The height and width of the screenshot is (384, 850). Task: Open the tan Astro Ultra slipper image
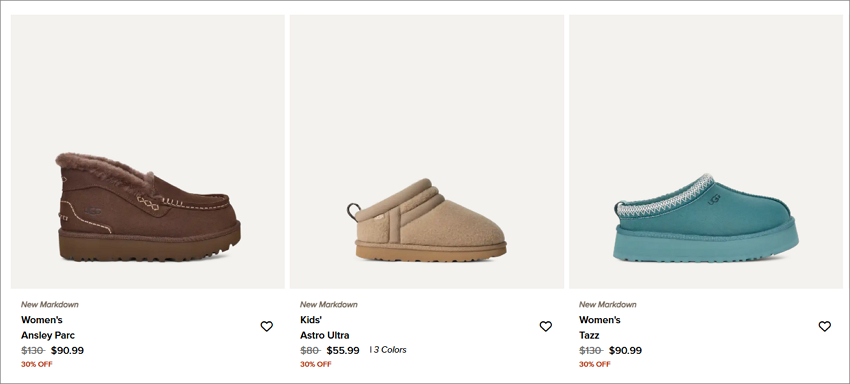click(427, 151)
